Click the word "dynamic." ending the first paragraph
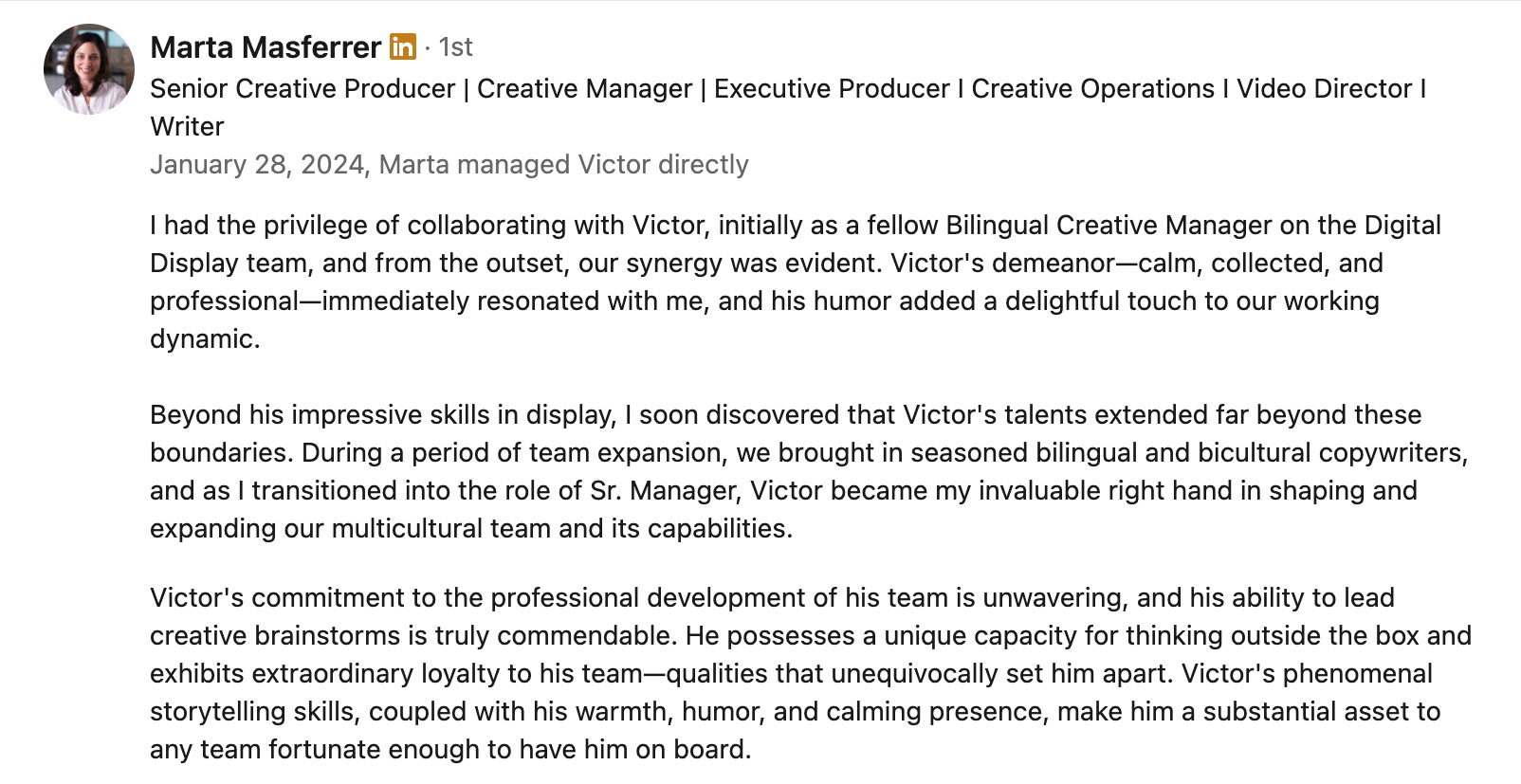 pyautogui.click(x=205, y=338)
